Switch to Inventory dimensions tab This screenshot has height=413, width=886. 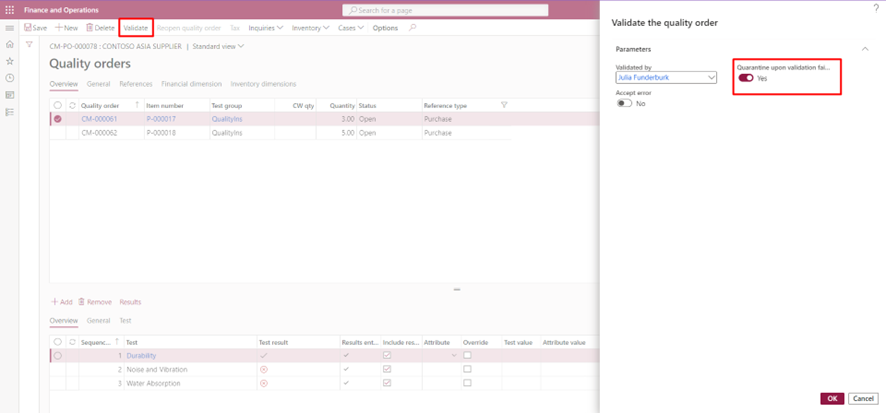point(263,84)
